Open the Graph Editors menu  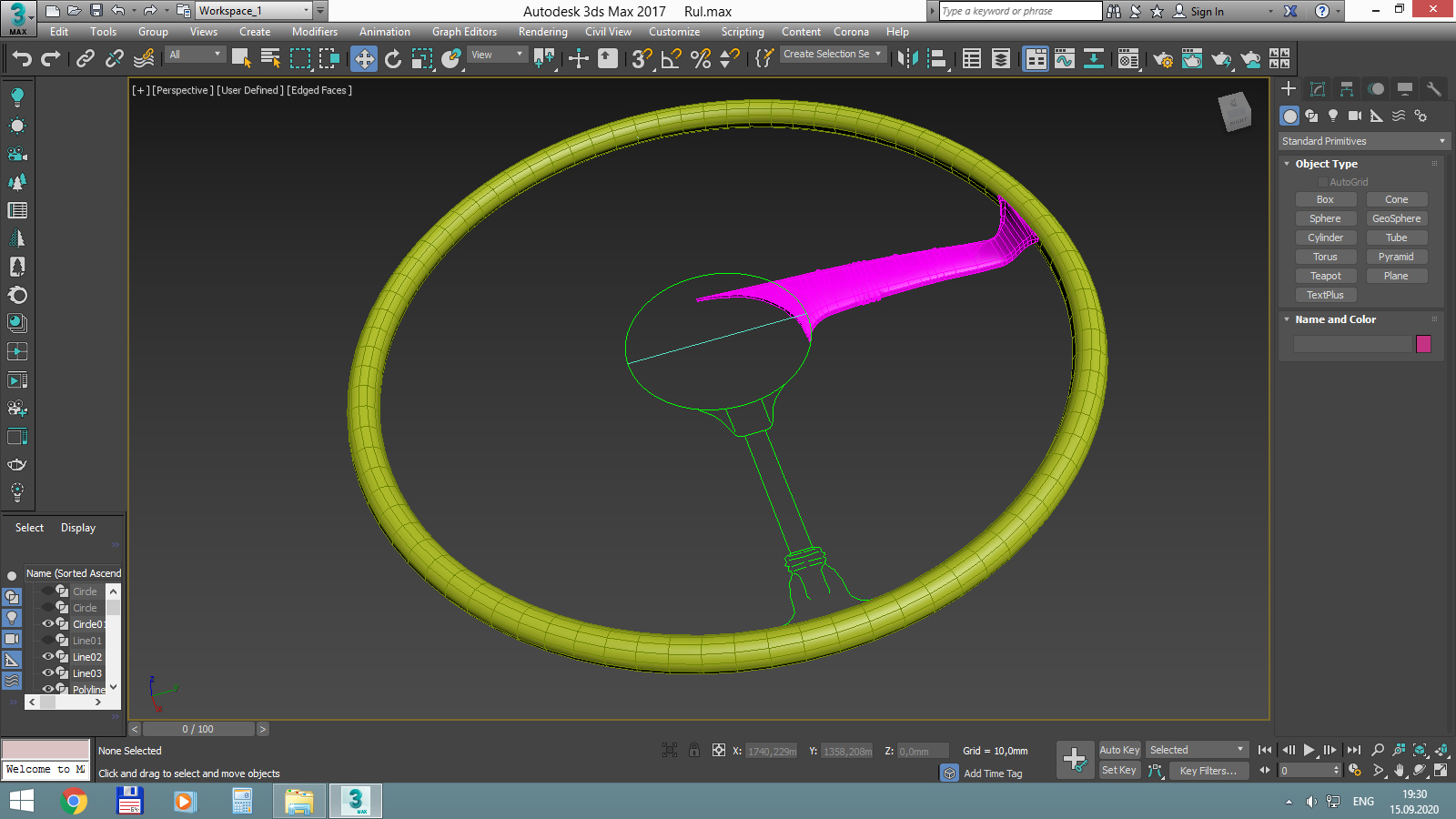tap(464, 32)
